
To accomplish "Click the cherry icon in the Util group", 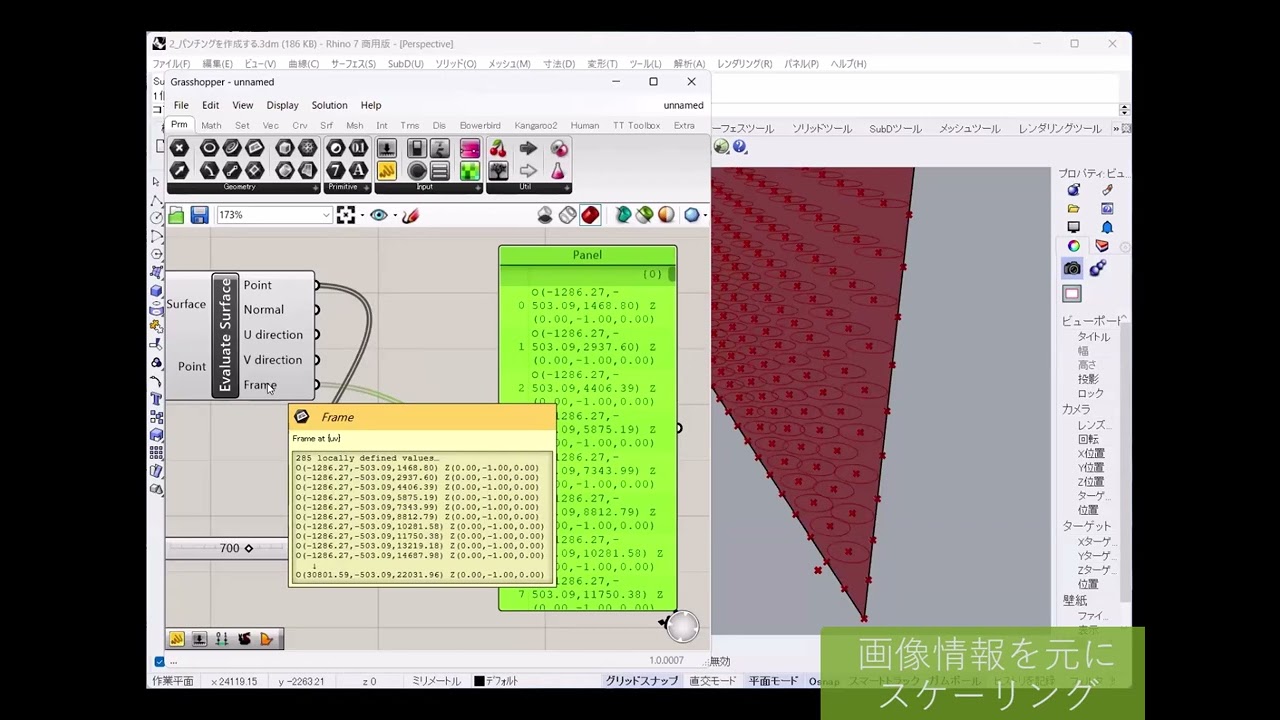I will (x=498, y=148).
